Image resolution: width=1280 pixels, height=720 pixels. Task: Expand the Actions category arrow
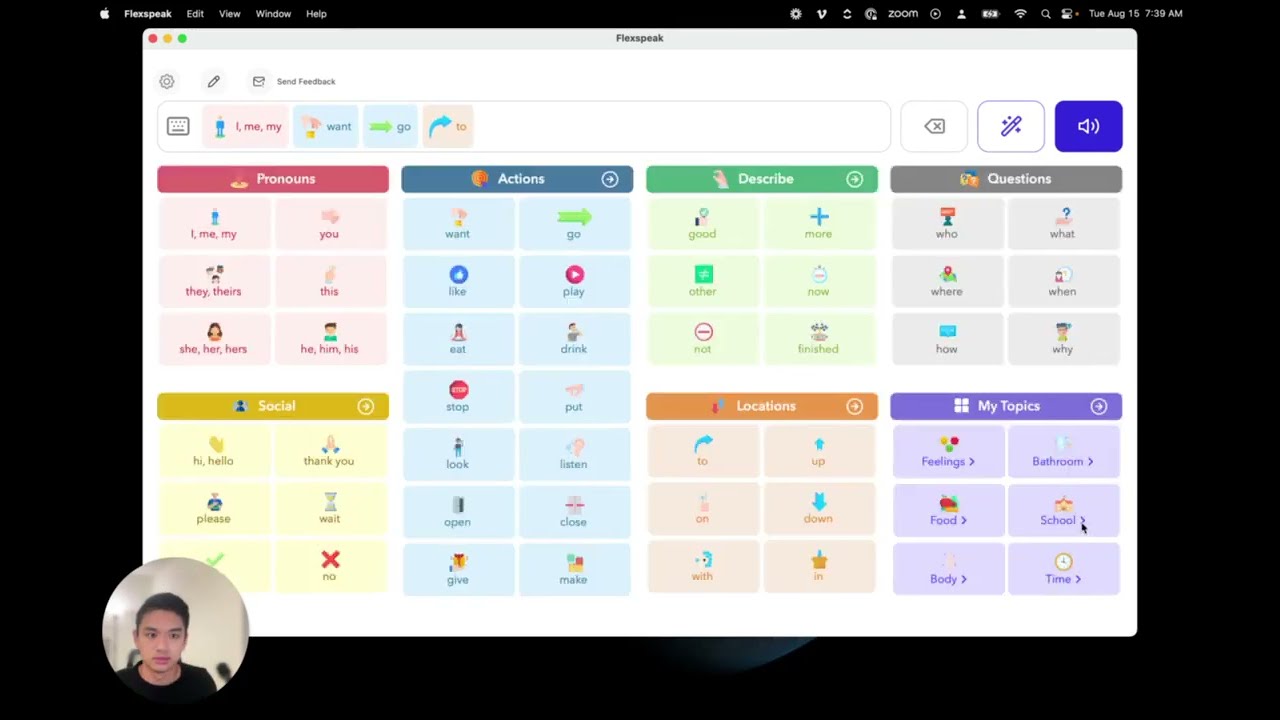pos(610,179)
